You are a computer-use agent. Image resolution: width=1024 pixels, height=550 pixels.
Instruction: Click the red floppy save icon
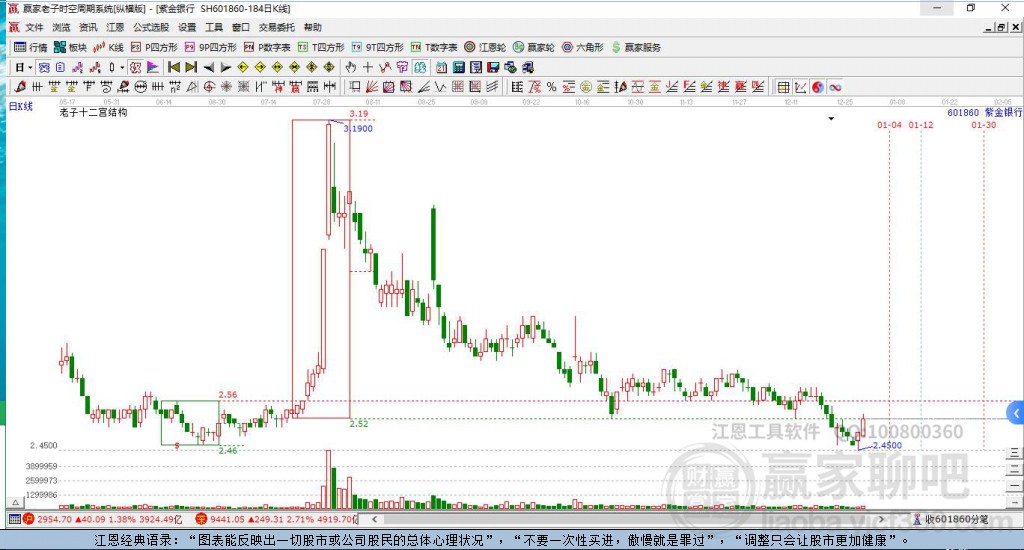click(492, 67)
